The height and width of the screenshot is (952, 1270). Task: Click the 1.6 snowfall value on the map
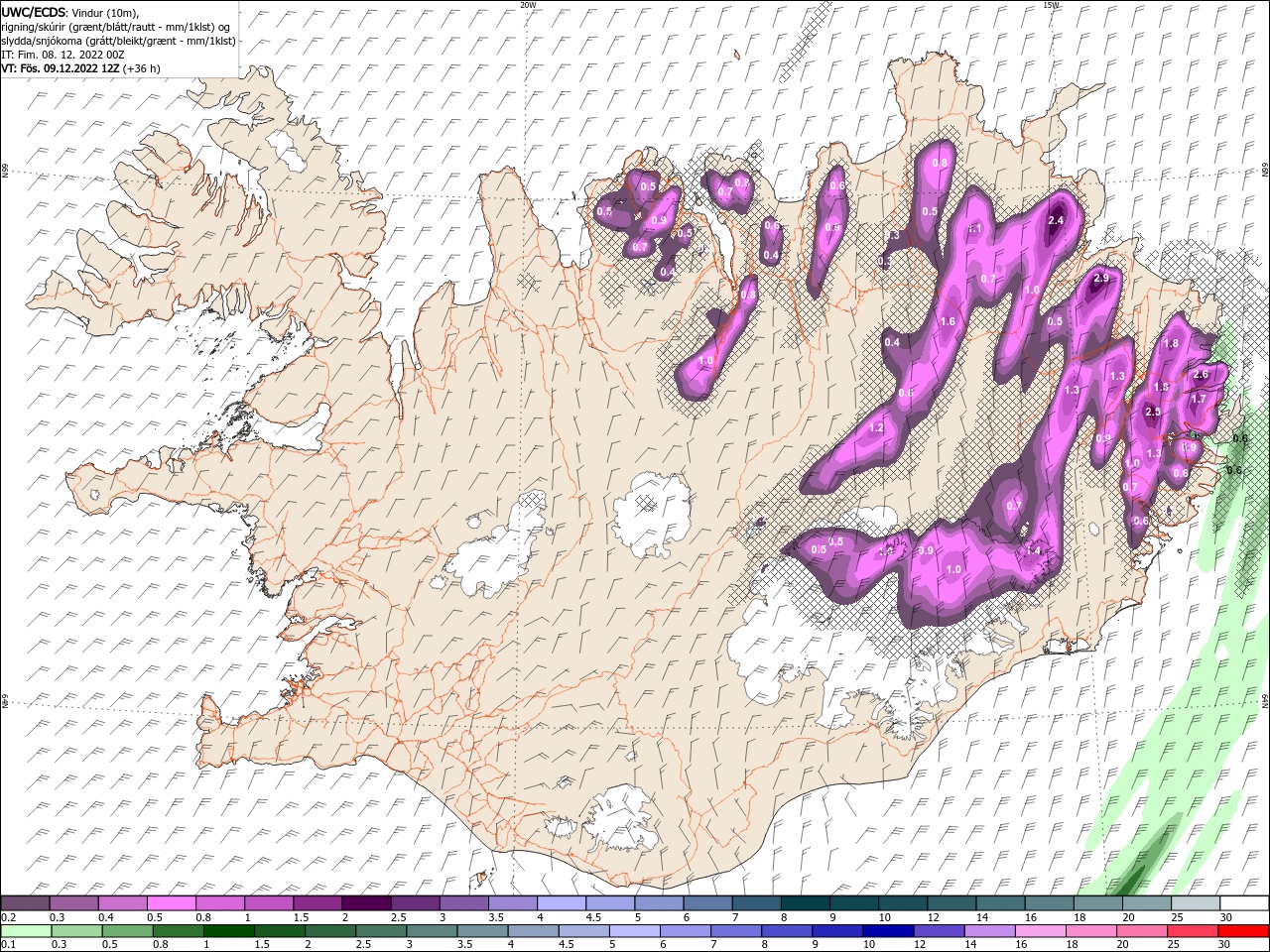[948, 321]
